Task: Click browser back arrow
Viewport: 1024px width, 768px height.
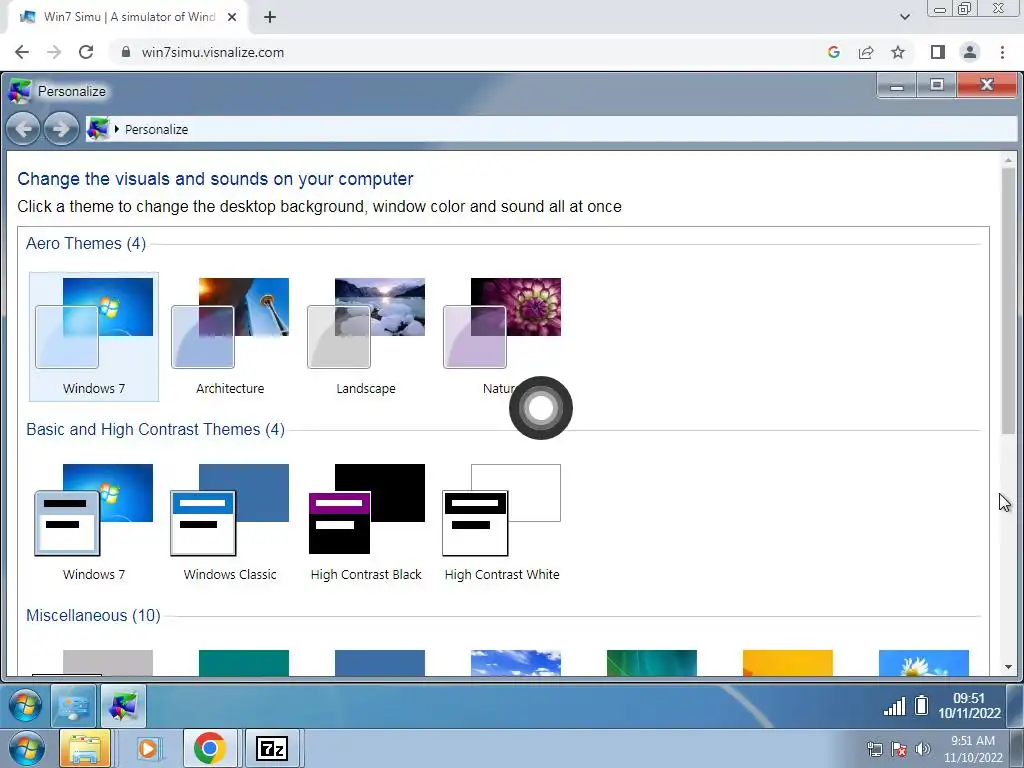Action: 22,52
